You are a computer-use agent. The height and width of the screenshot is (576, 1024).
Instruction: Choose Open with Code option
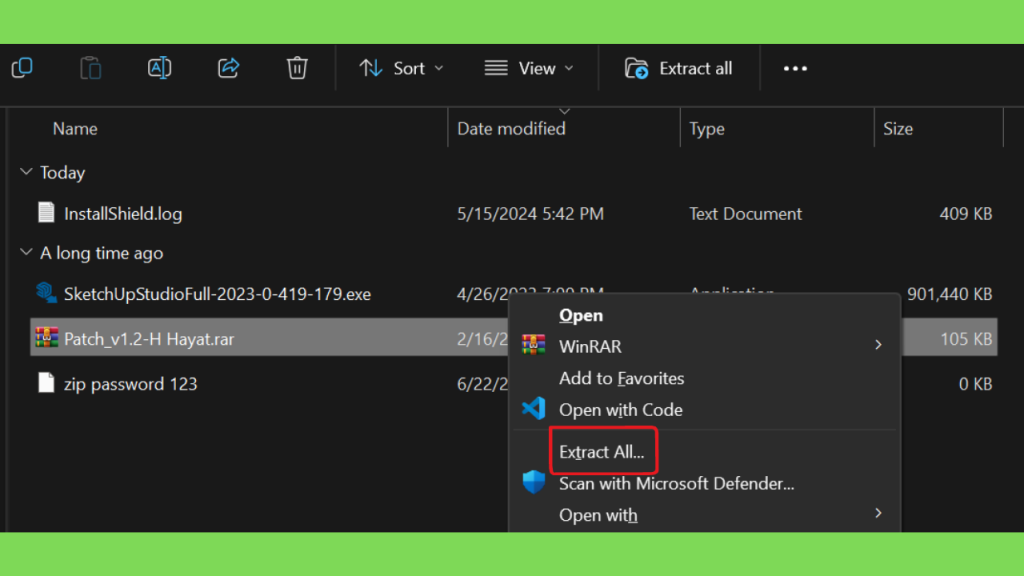[x=620, y=410]
